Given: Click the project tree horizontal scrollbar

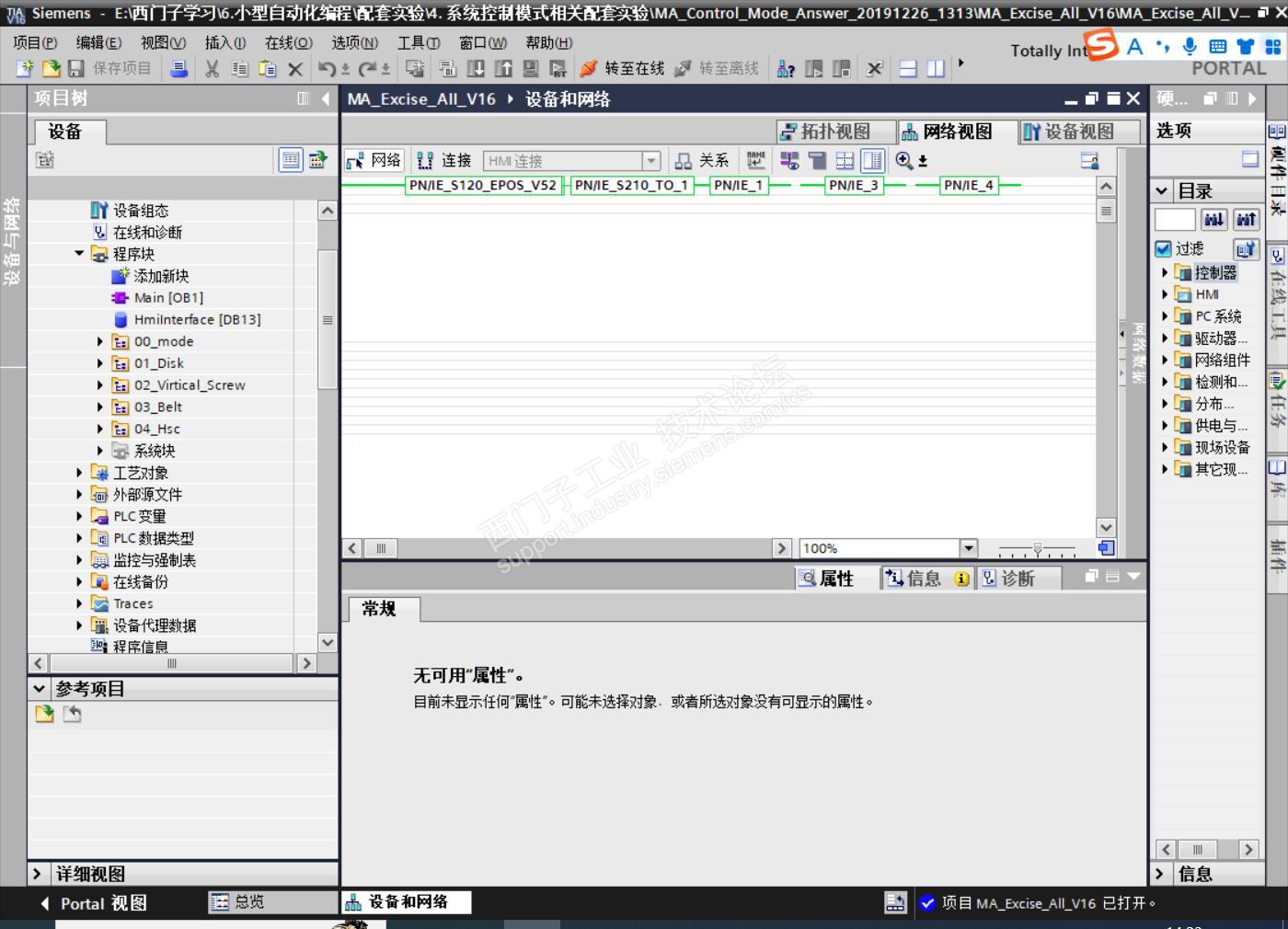Looking at the screenshot, I should tap(172, 663).
